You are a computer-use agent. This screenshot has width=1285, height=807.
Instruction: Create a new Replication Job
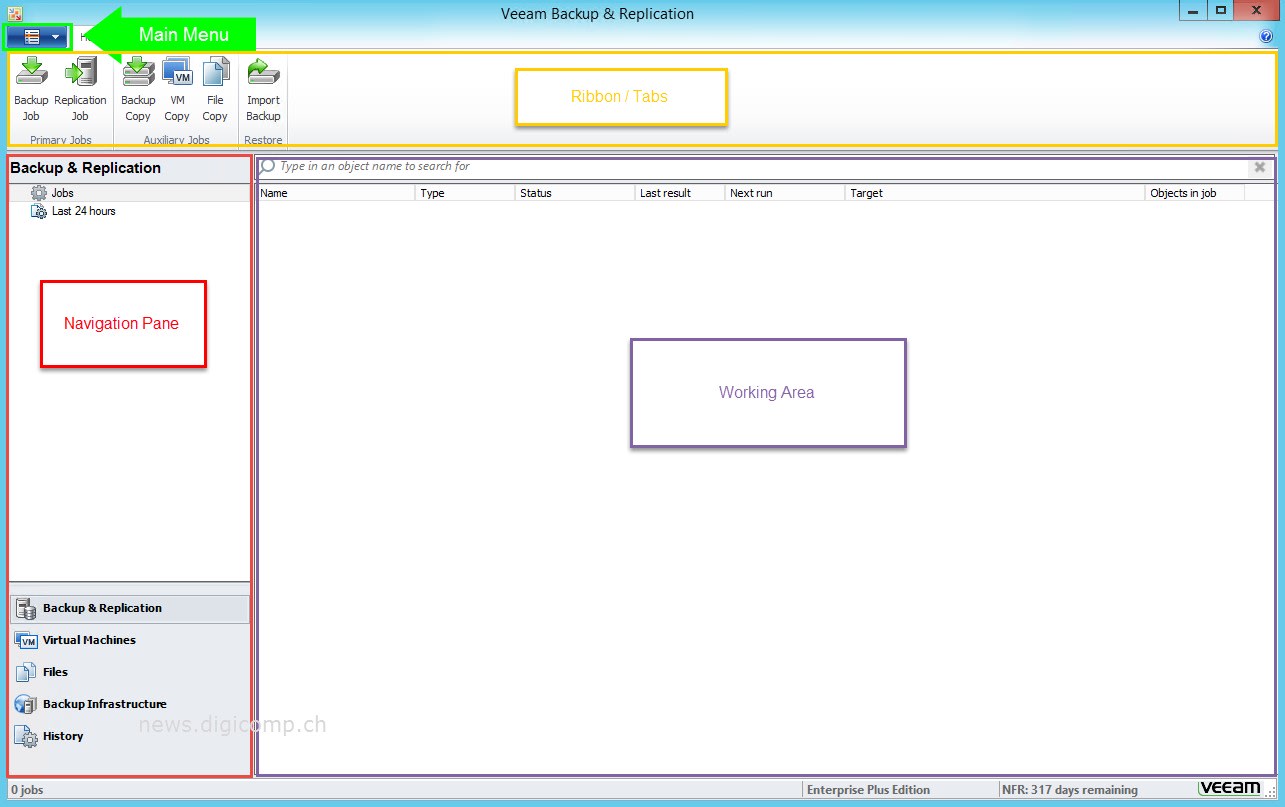[80, 90]
